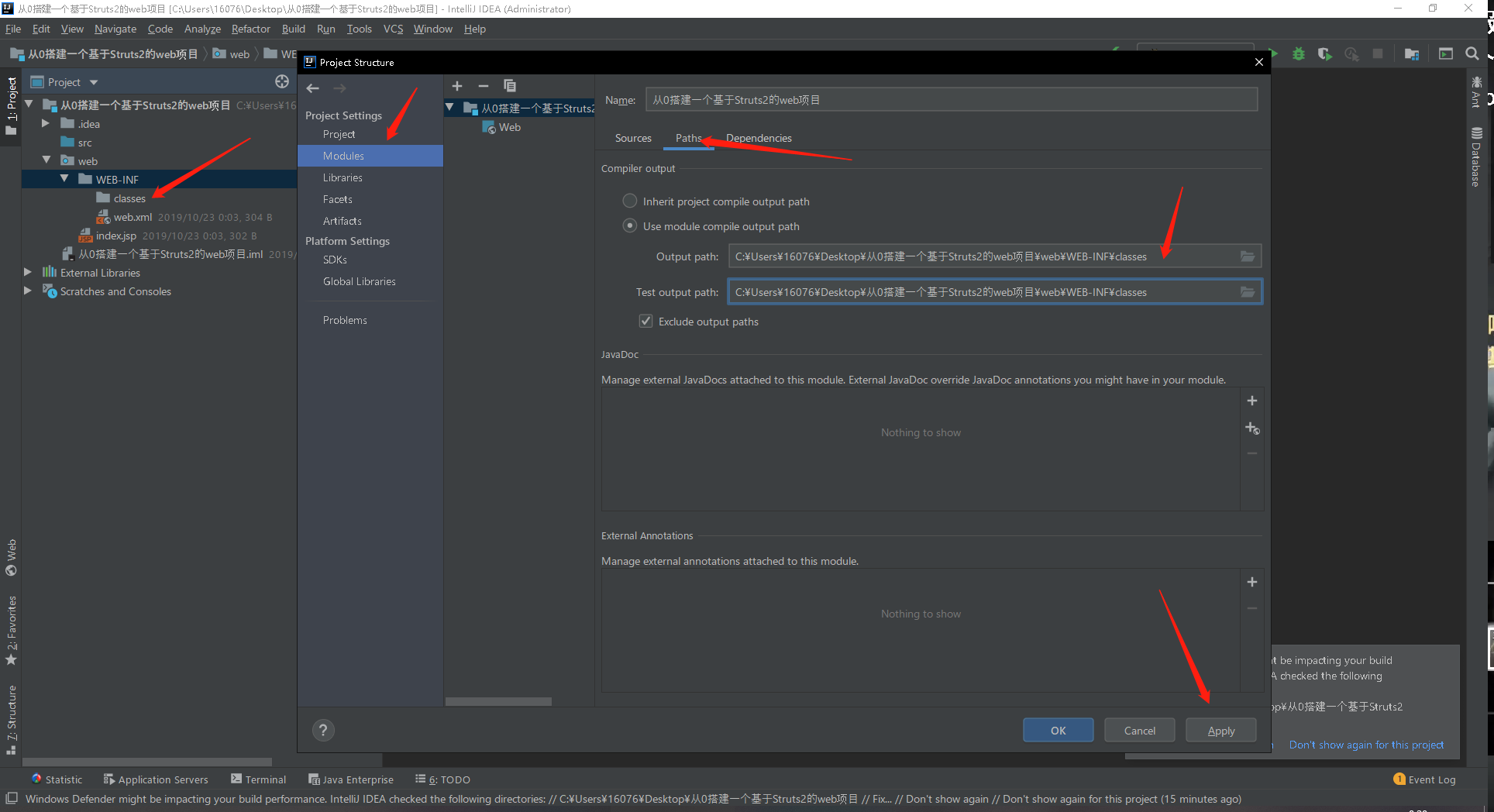Viewport: 1494px width, 812px height.
Task: Open the Refactor menu
Action: click(x=251, y=29)
